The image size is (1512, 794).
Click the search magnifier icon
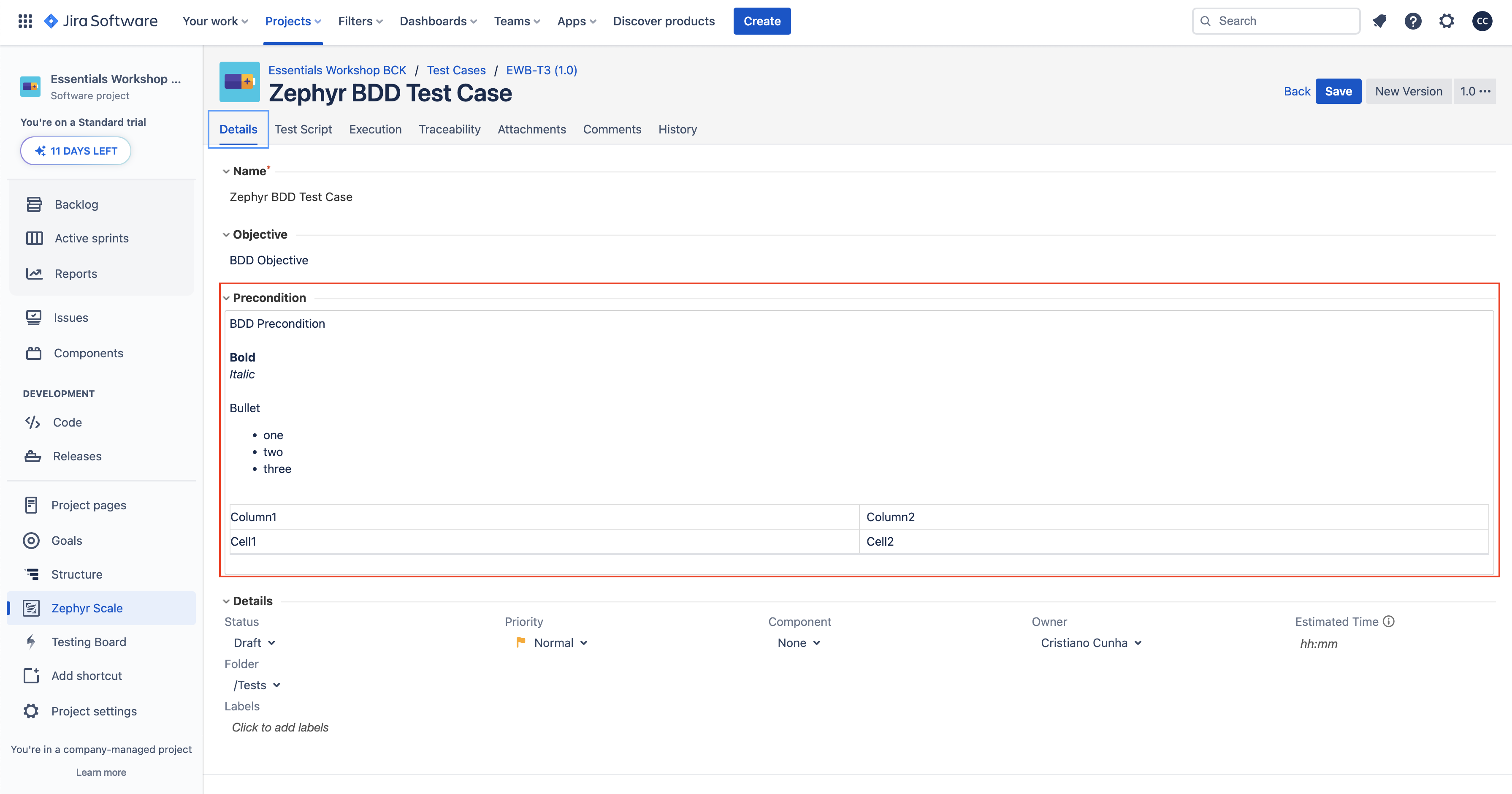tap(1205, 21)
